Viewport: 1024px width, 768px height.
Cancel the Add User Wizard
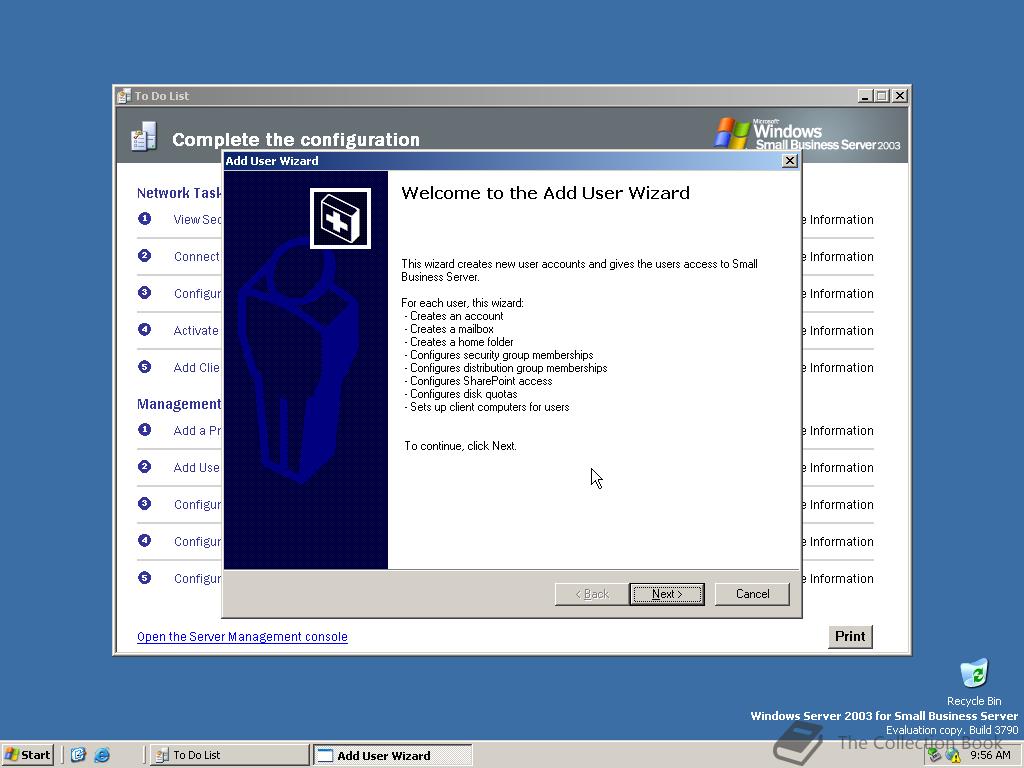[x=752, y=594]
